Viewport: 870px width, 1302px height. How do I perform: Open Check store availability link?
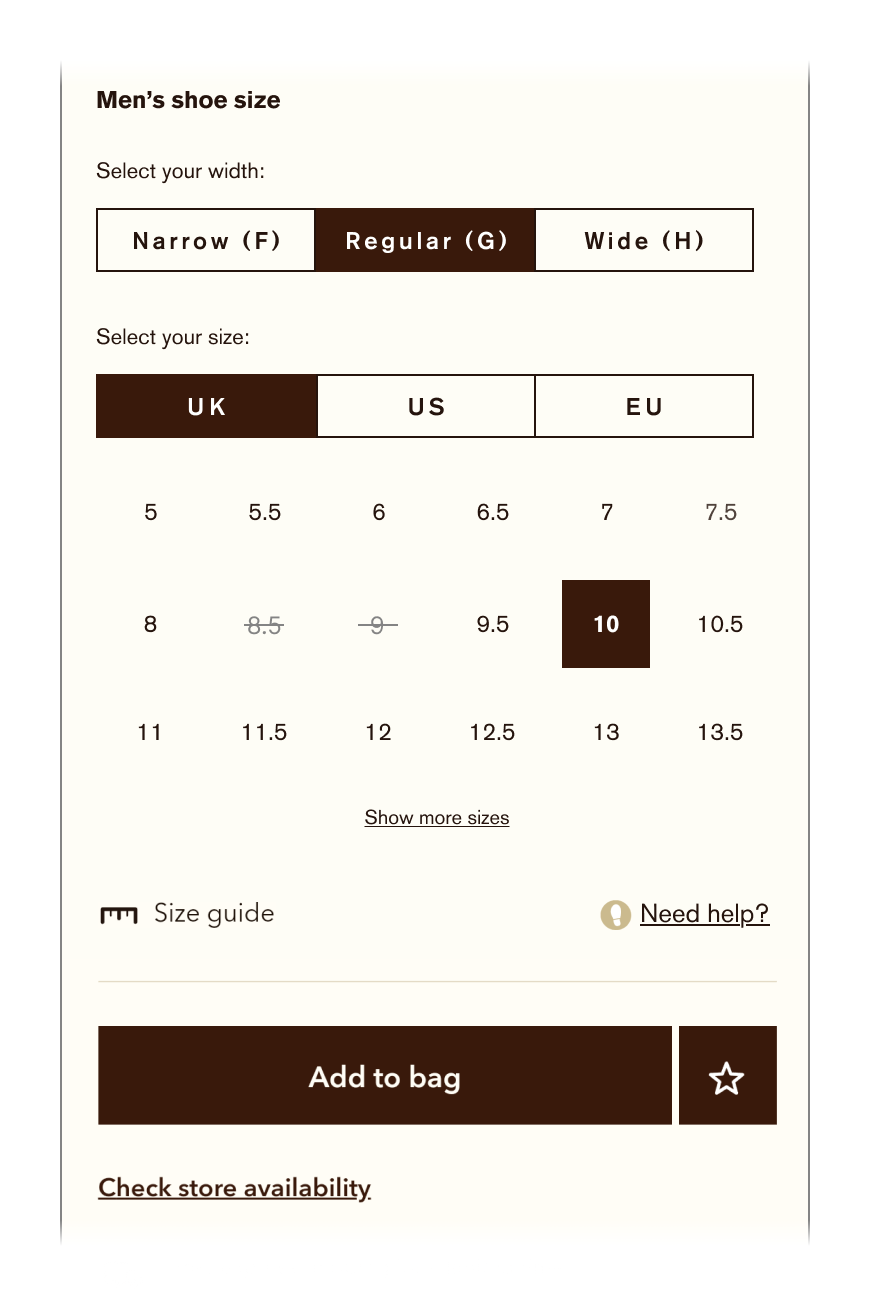pos(234,1188)
